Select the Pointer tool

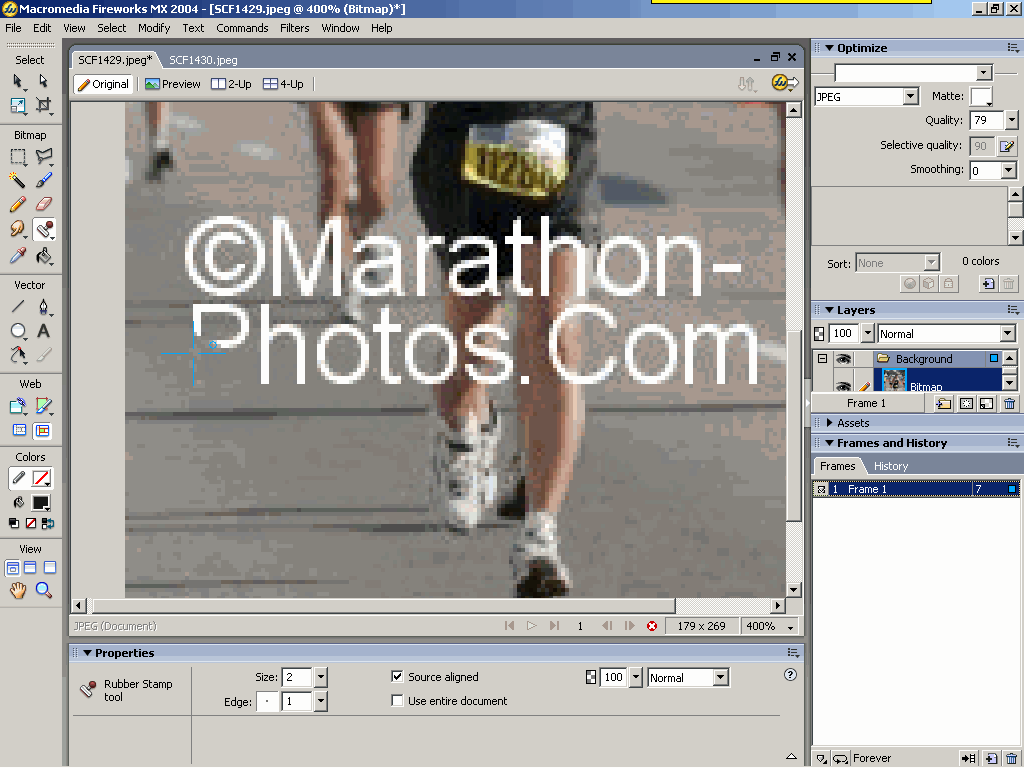pyautogui.click(x=18, y=81)
